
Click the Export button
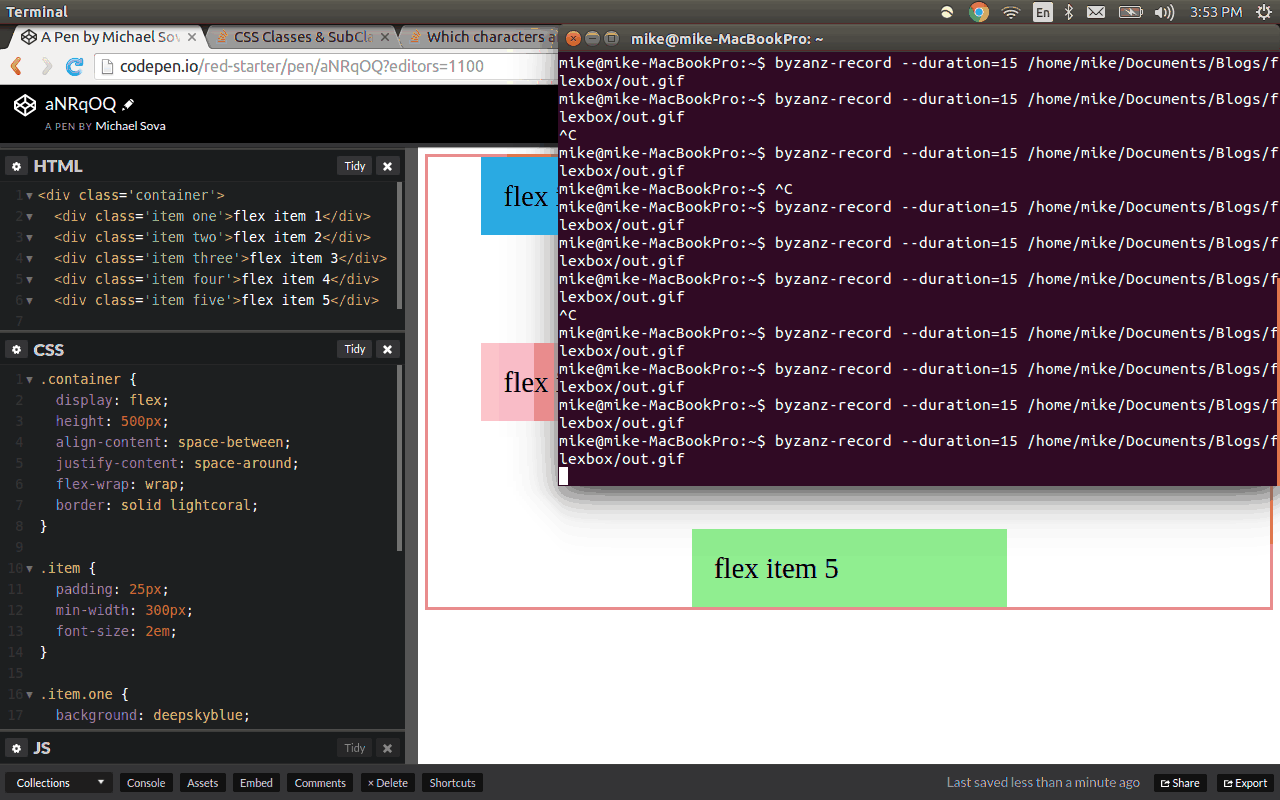1245,783
